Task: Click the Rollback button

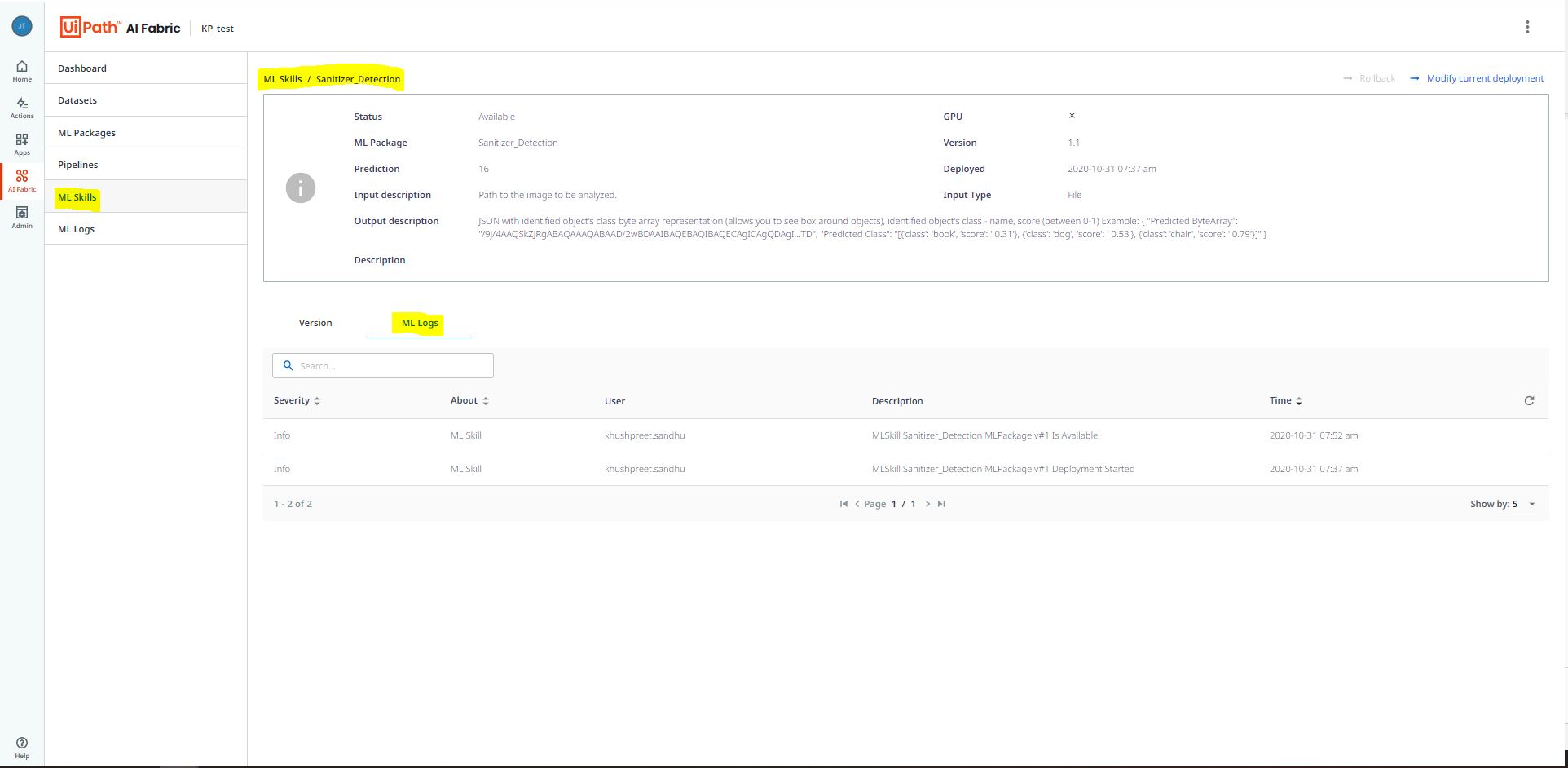Action: coord(1369,78)
